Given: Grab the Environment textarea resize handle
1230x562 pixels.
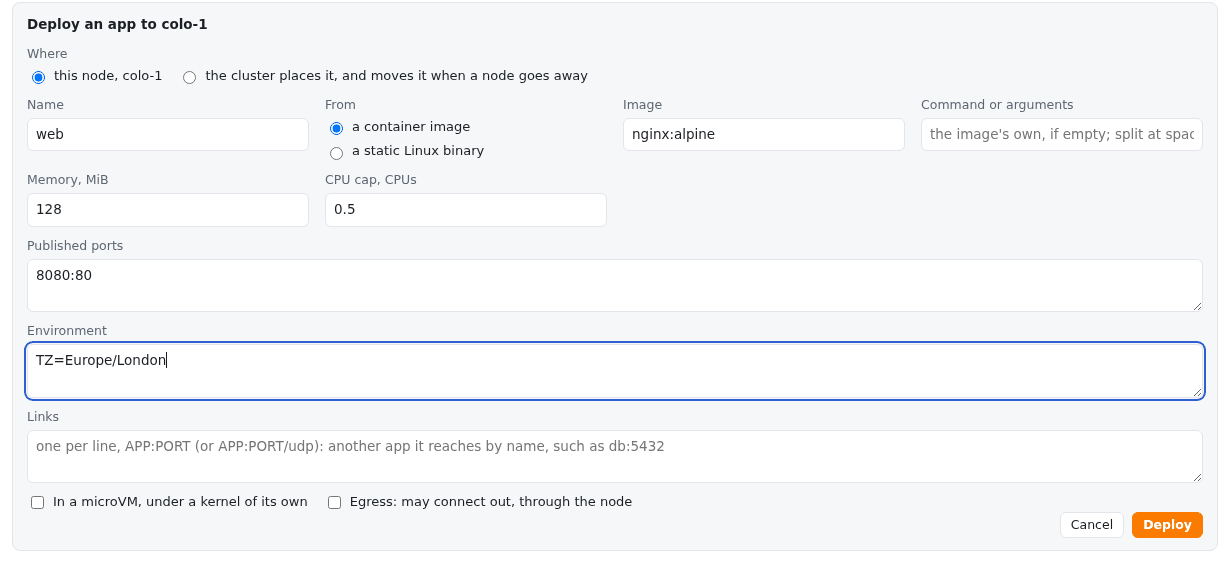Looking at the screenshot, I should (1196, 391).
